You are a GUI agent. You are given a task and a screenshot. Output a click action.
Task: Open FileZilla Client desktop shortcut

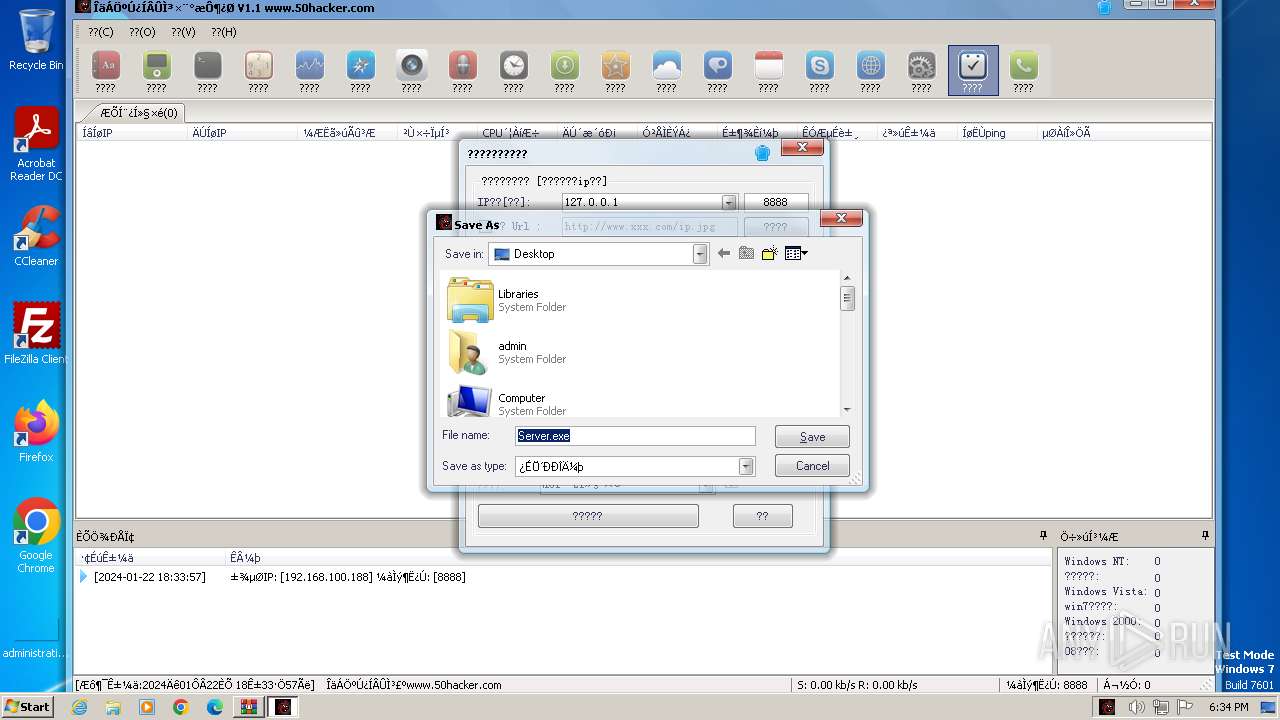pos(36,334)
